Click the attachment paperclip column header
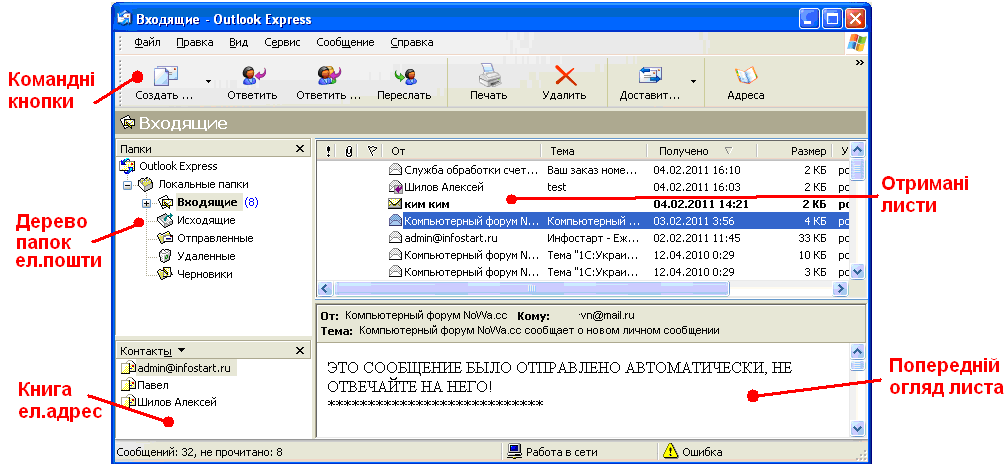 (x=349, y=151)
